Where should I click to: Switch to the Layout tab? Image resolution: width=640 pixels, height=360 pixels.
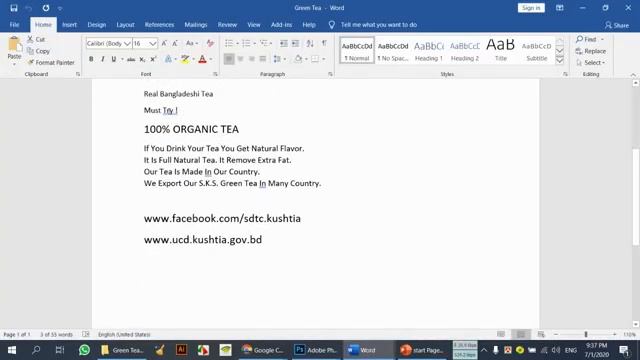click(125, 25)
